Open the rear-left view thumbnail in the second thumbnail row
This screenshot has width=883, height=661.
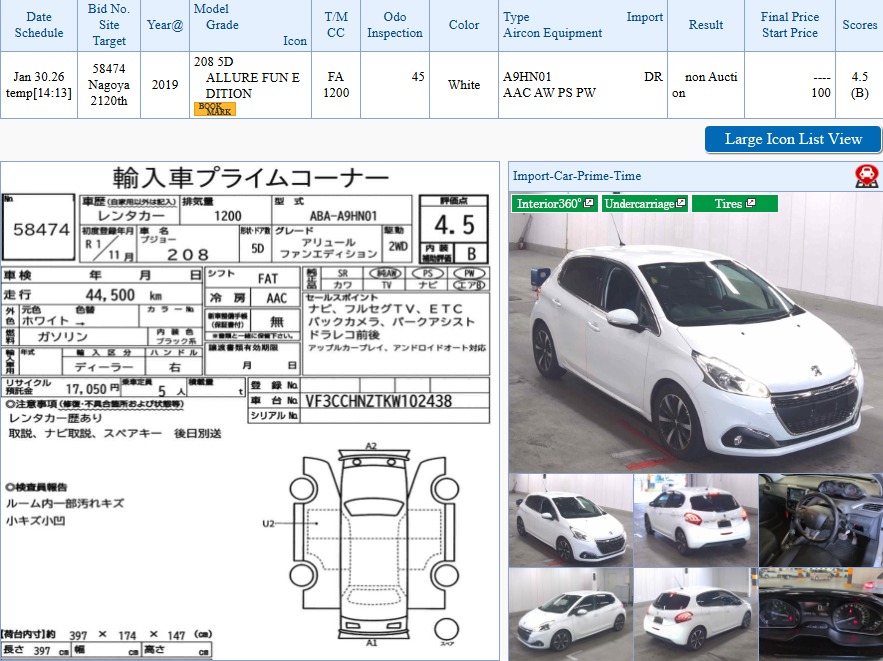coord(696,614)
